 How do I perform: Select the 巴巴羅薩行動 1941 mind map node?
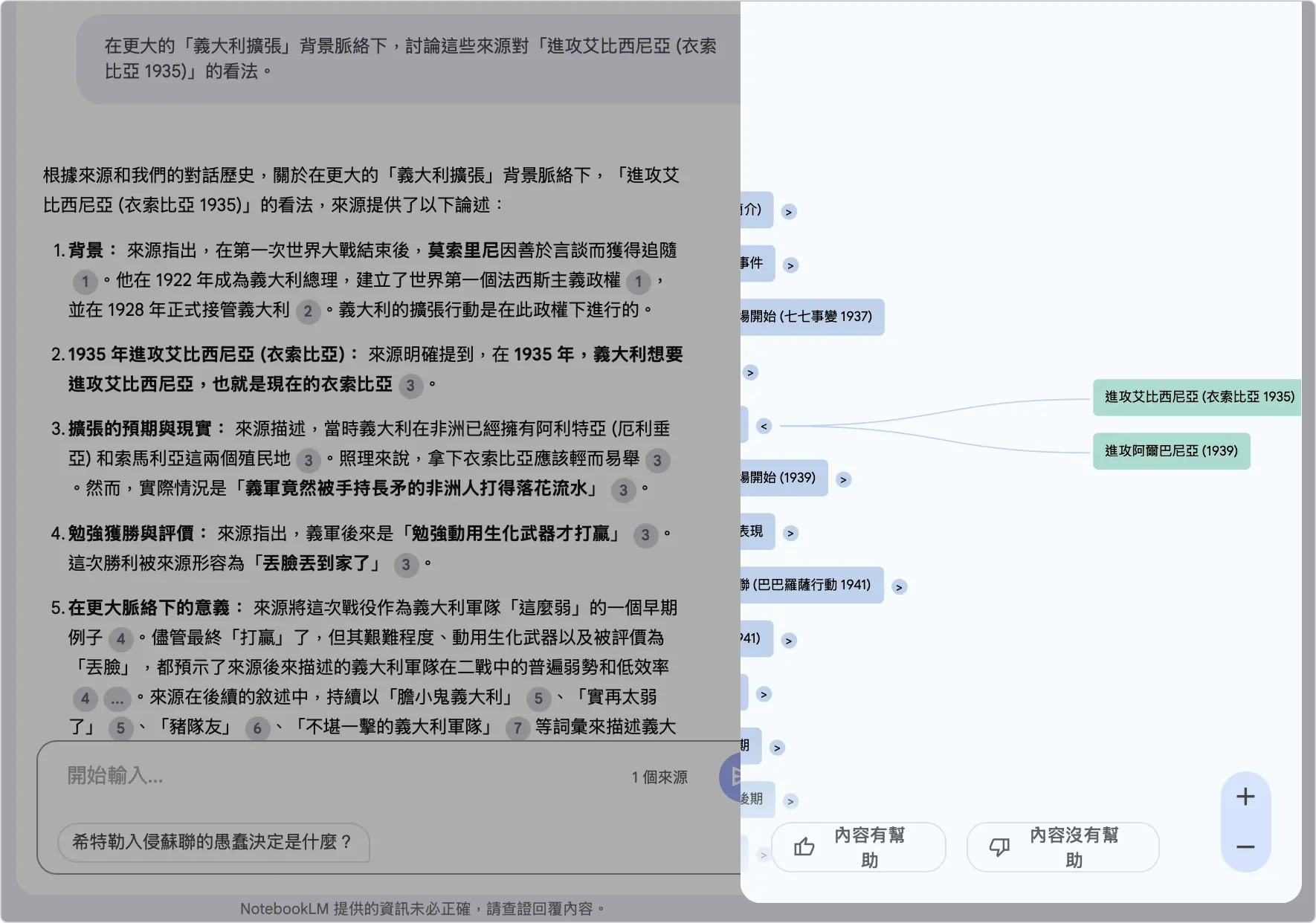pos(812,585)
